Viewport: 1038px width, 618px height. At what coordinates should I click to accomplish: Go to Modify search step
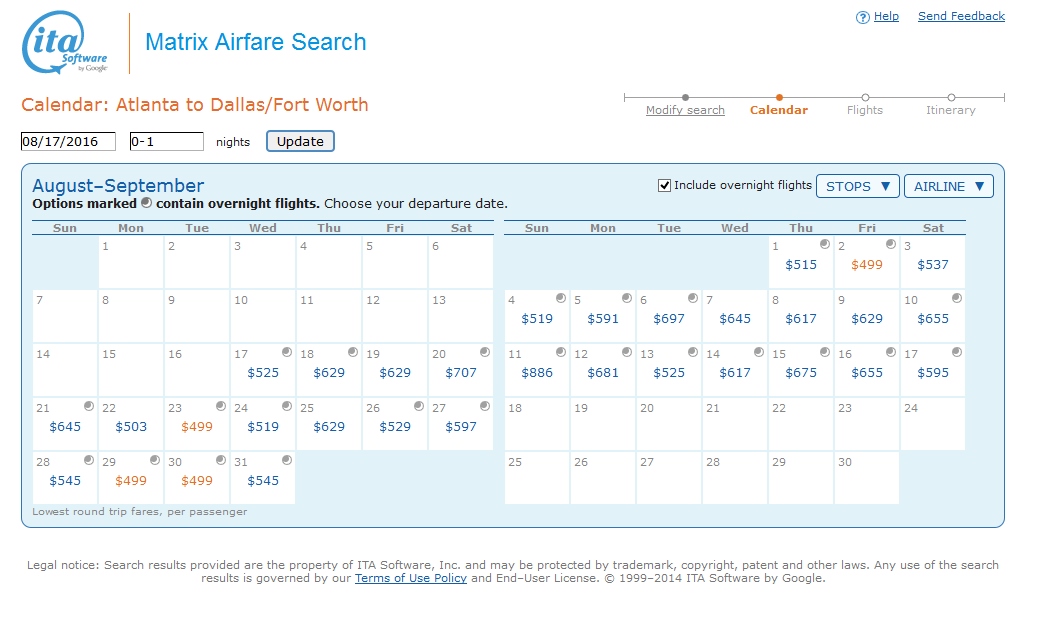point(685,110)
